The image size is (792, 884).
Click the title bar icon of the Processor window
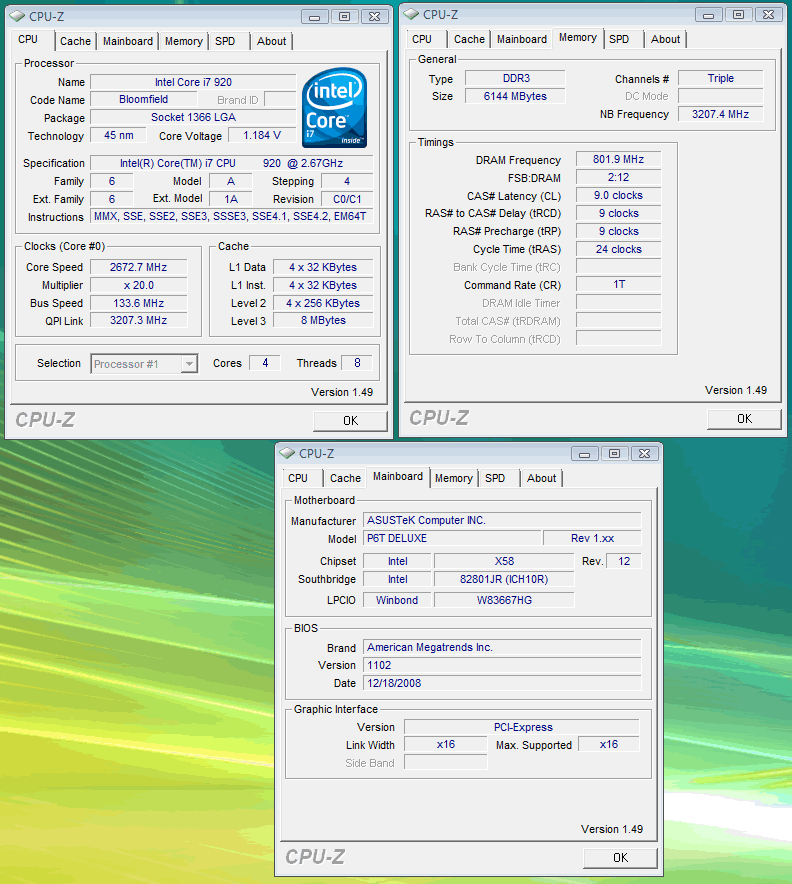click(16, 16)
